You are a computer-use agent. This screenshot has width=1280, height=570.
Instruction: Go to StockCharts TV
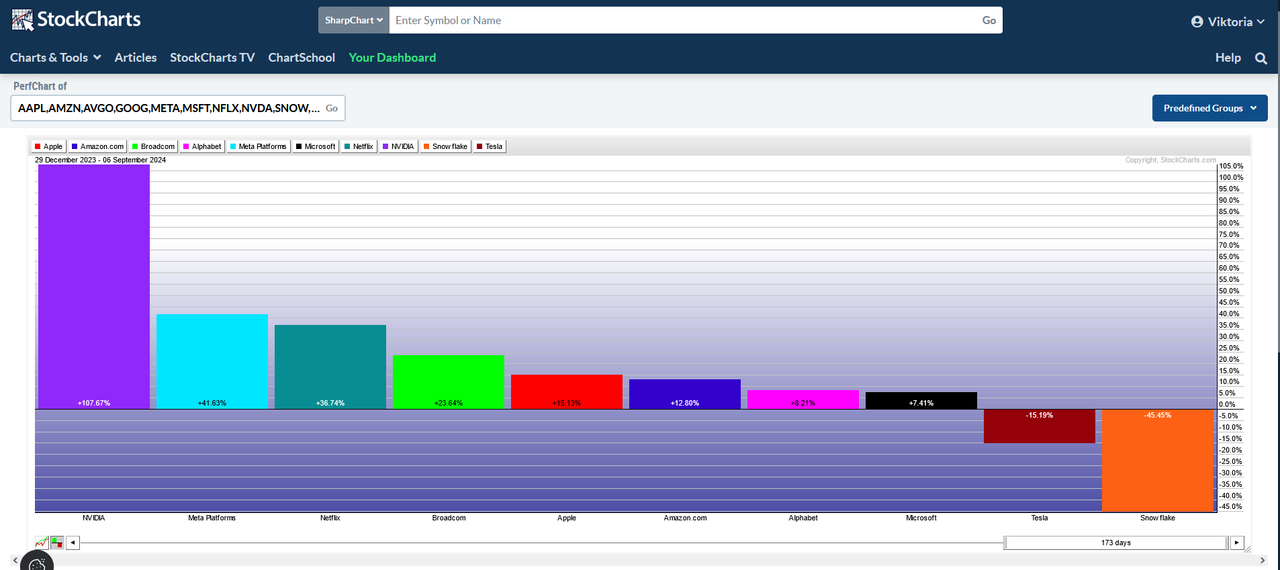212,58
